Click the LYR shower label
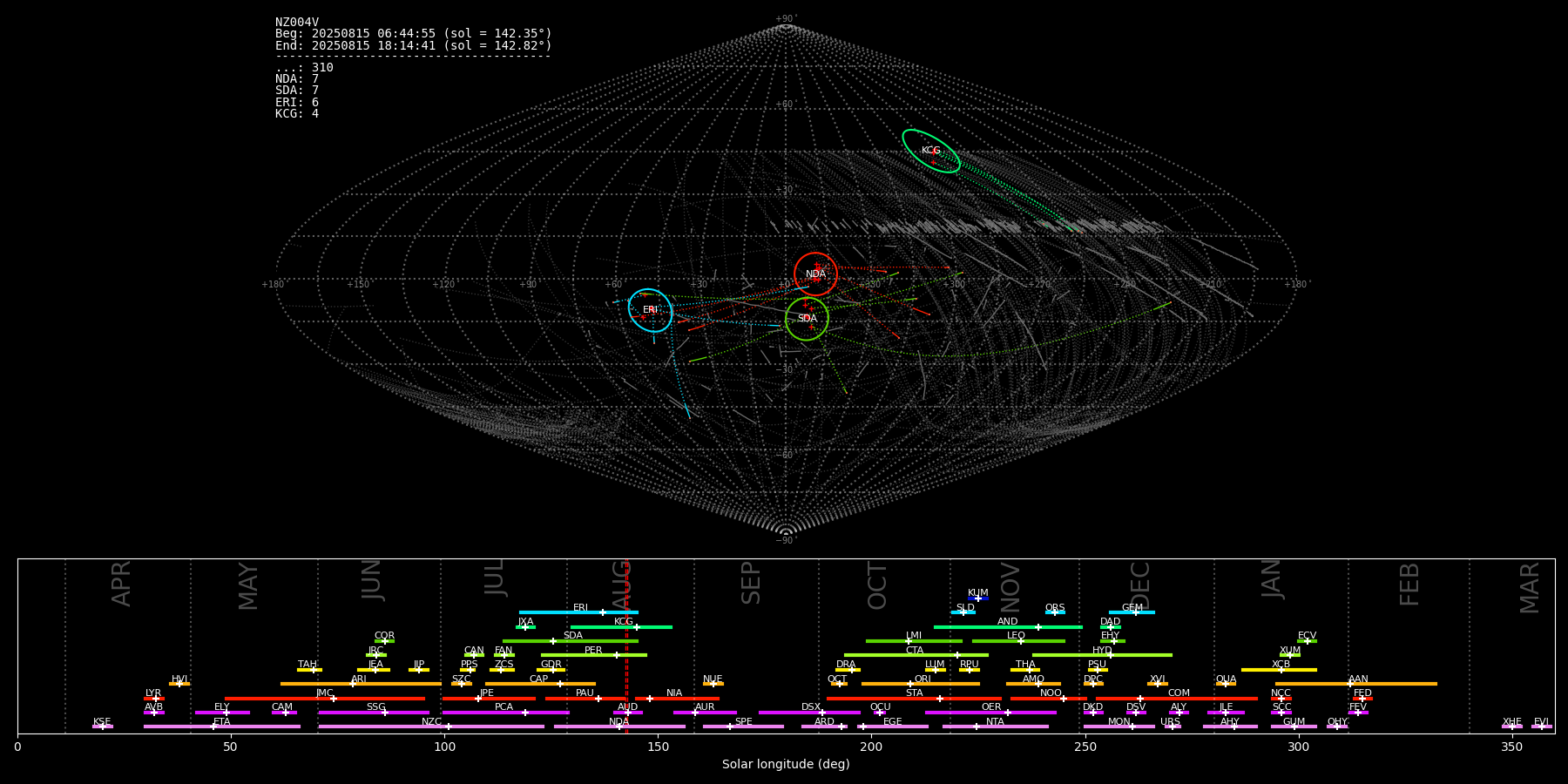This screenshot has height=784, width=1568. (x=153, y=693)
